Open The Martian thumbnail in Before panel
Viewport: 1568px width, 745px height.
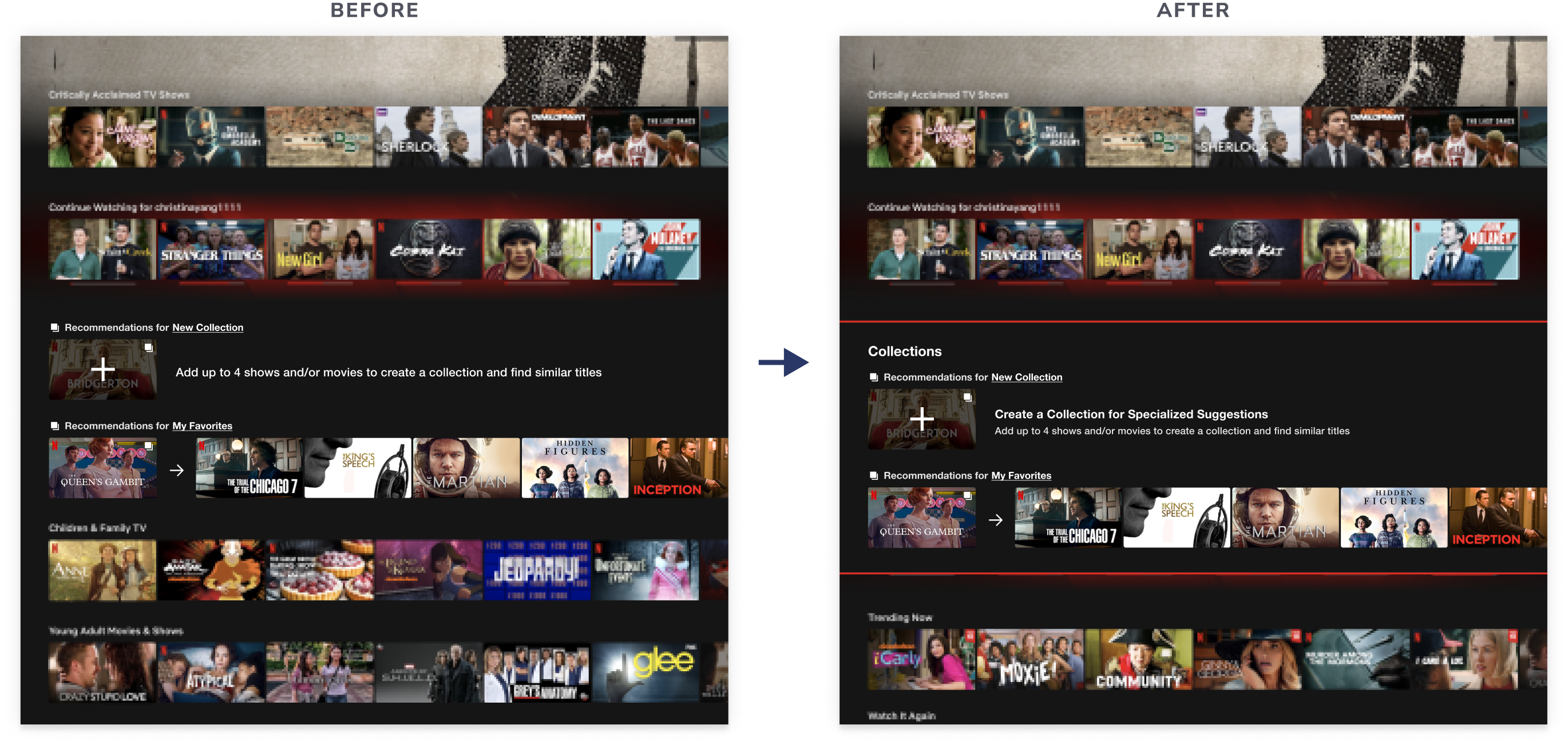(466, 467)
